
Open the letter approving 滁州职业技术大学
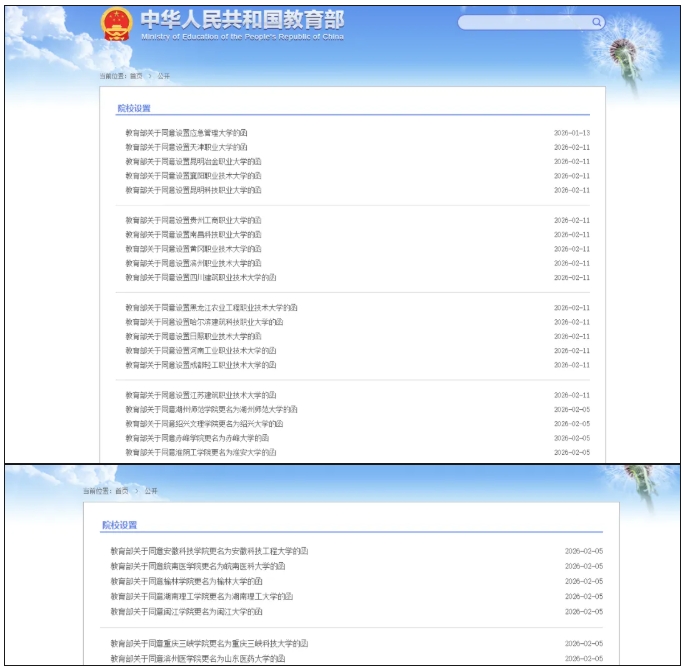[x=193, y=263]
